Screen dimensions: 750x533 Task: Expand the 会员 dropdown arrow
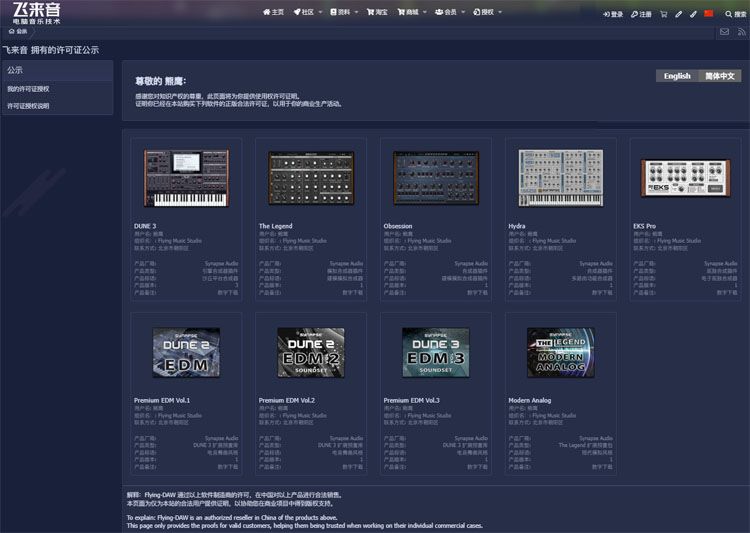coord(463,12)
